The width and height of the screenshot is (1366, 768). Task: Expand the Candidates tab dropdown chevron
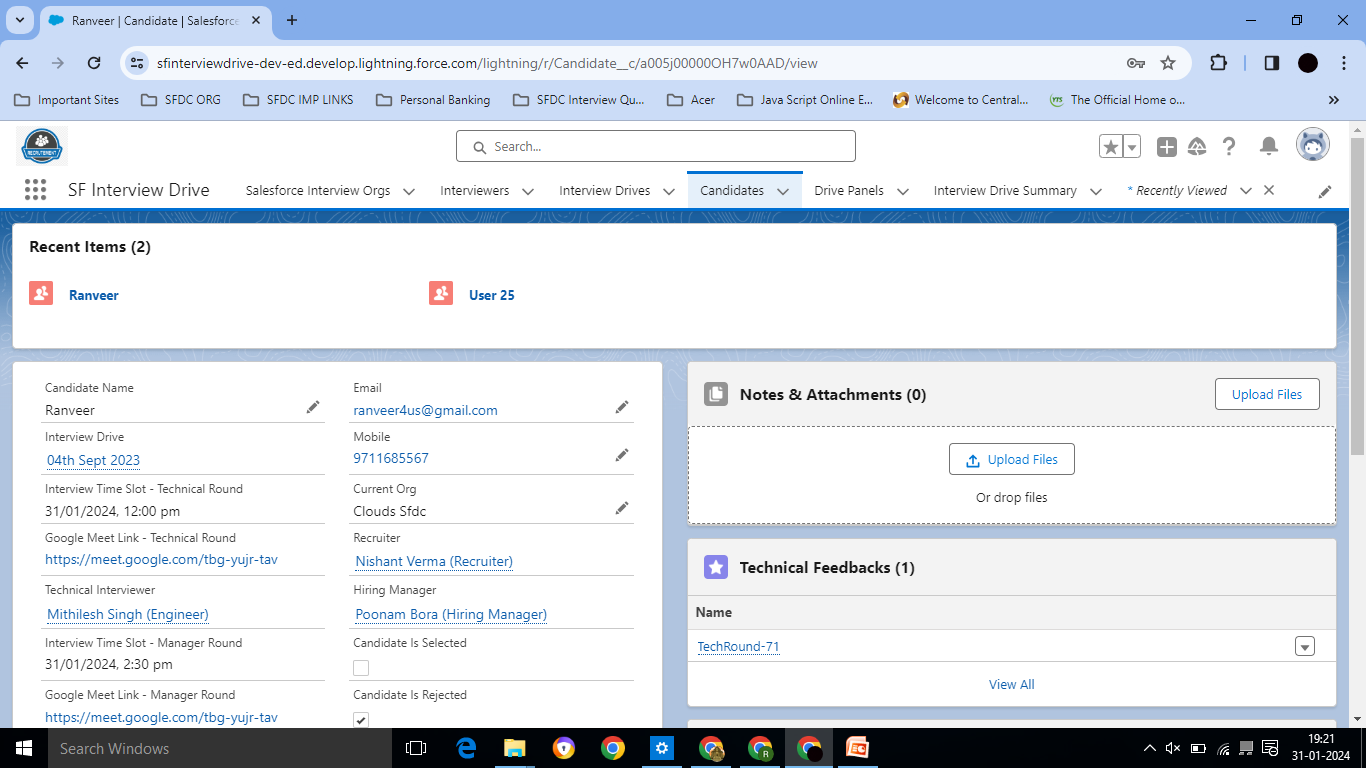click(x=783, y=191)
